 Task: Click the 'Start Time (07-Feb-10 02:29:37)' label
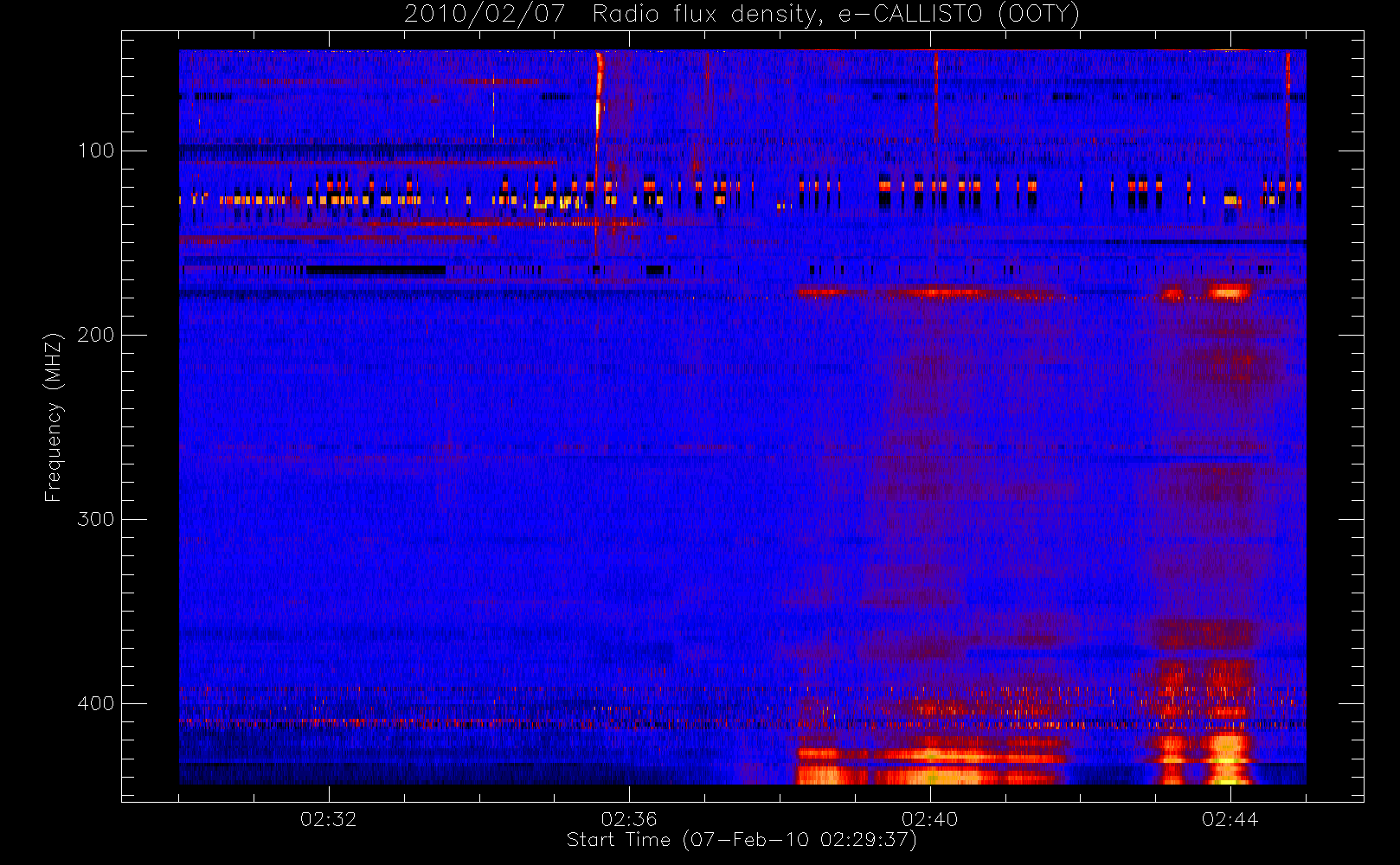click(x=742, y=840)
